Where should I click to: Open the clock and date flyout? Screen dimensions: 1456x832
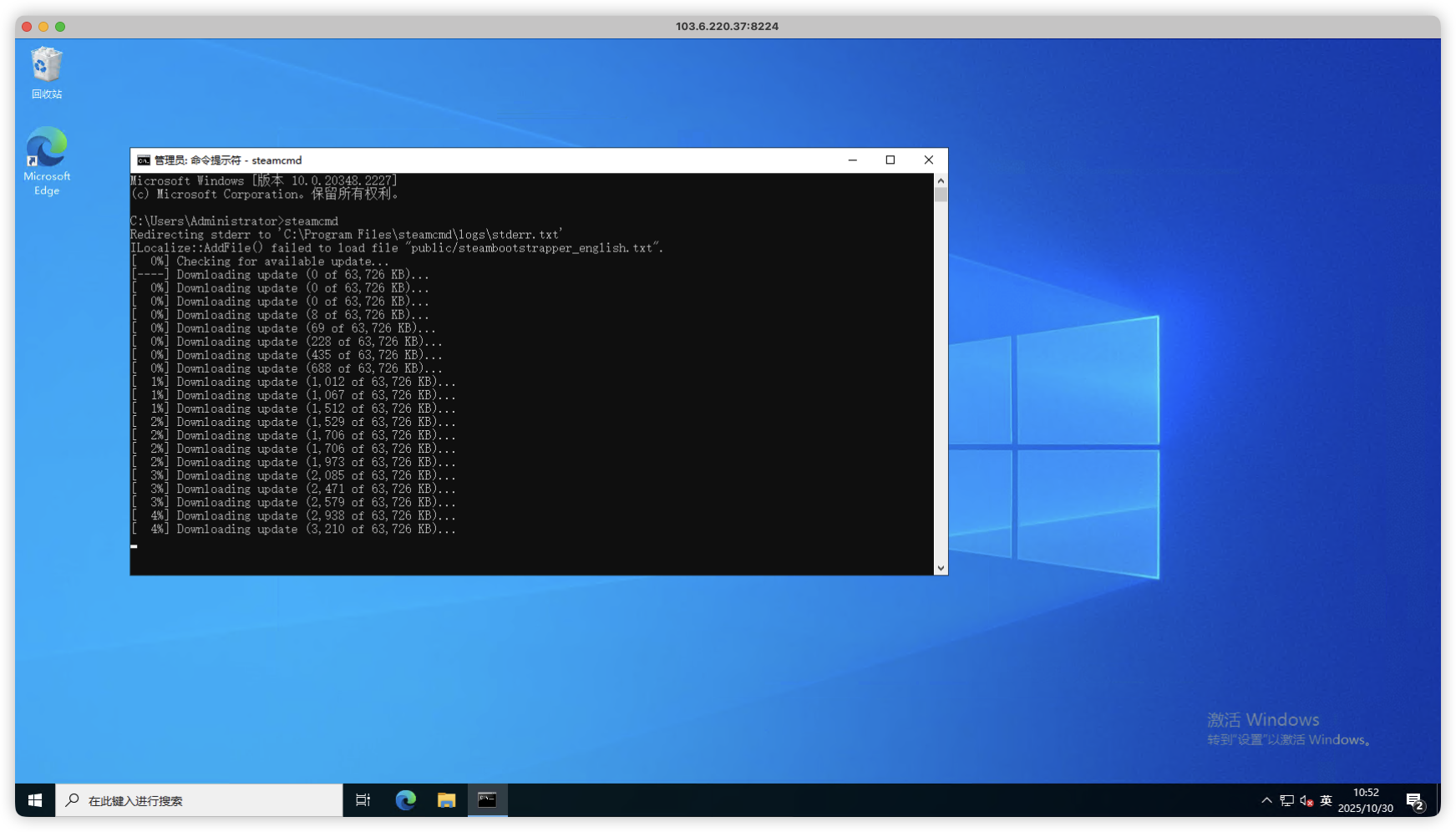1366,800
